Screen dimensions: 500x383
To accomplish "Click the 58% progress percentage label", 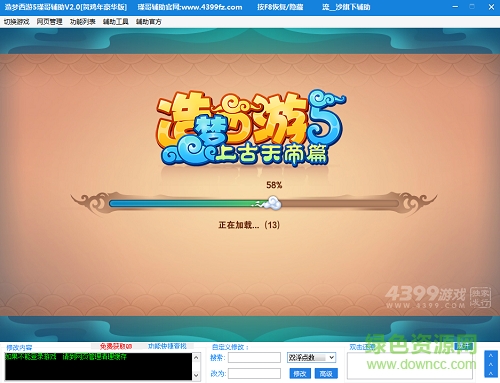I will (274, 185).
